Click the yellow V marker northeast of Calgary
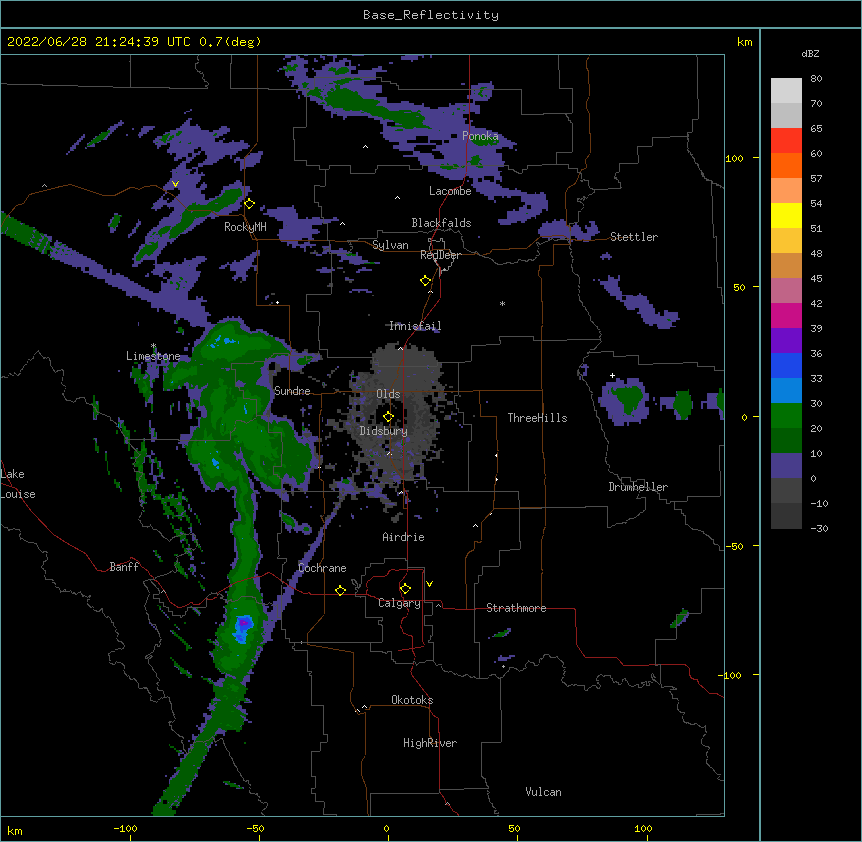Screen dimensions: 862x842 (429, 584)
